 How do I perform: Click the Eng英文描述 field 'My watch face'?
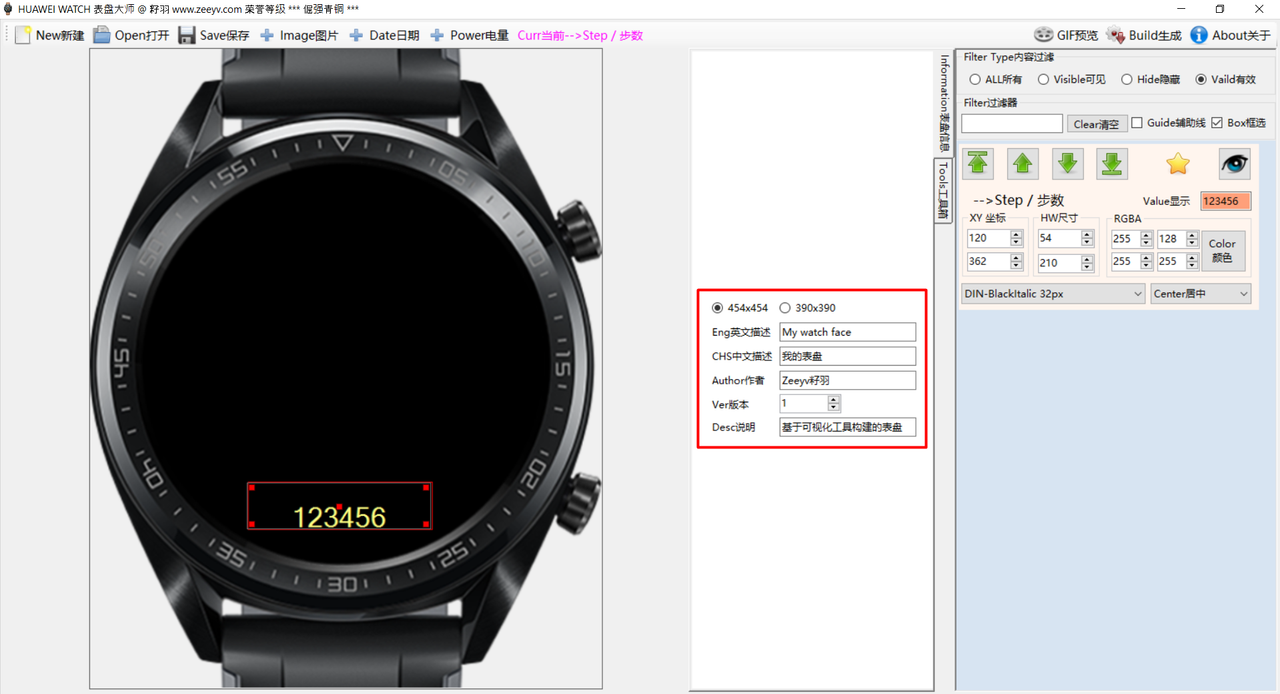pyautogui.click(x=848, y=332)
